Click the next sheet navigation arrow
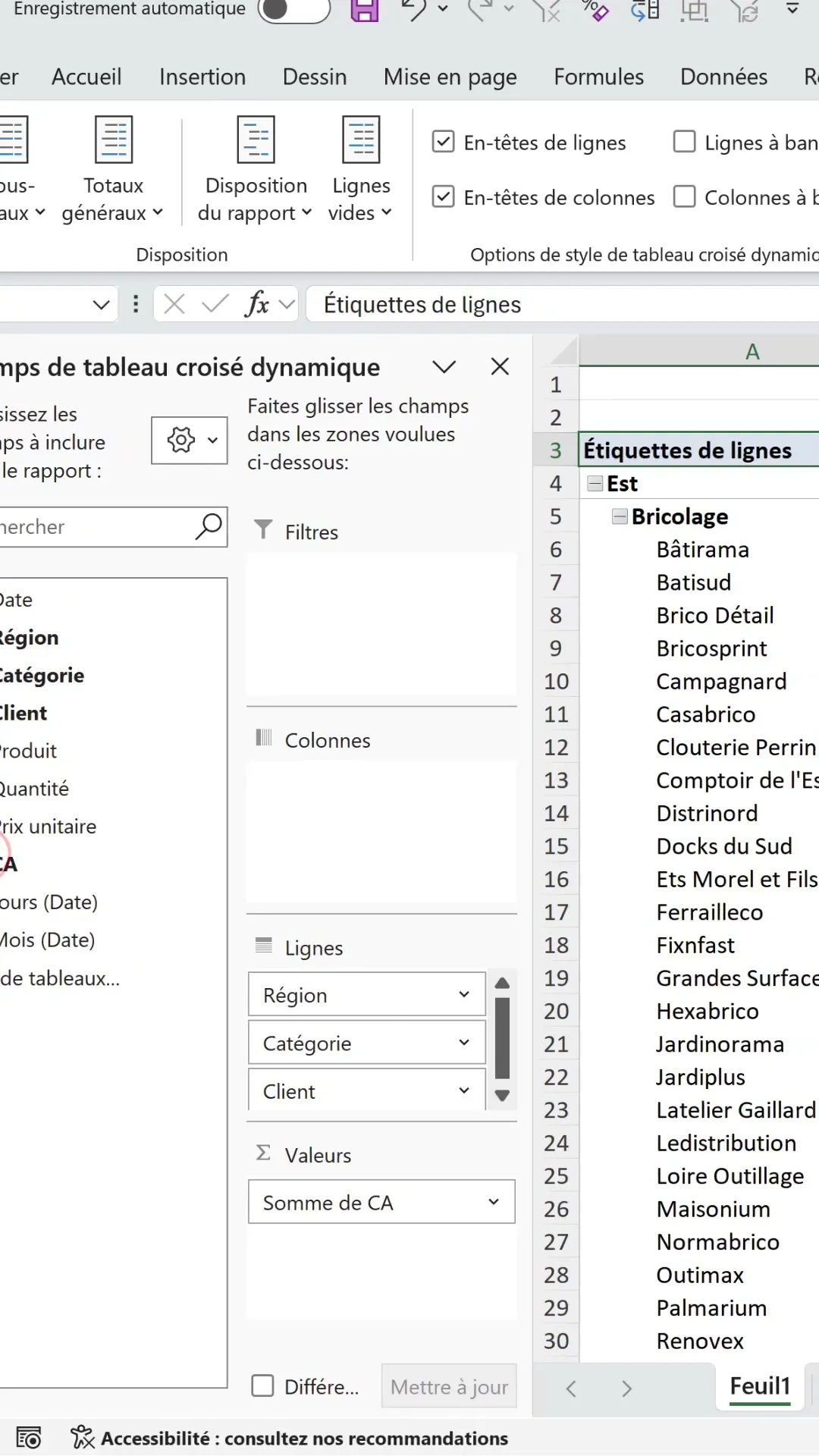 (626, 1389)
